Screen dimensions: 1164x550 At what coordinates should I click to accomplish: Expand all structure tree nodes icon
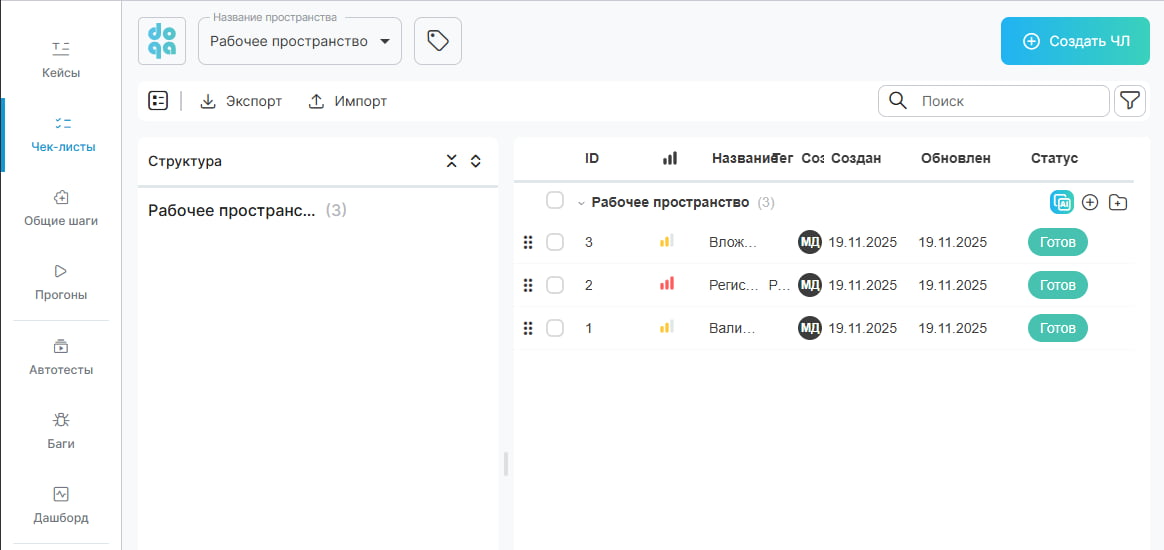(476, 161)
